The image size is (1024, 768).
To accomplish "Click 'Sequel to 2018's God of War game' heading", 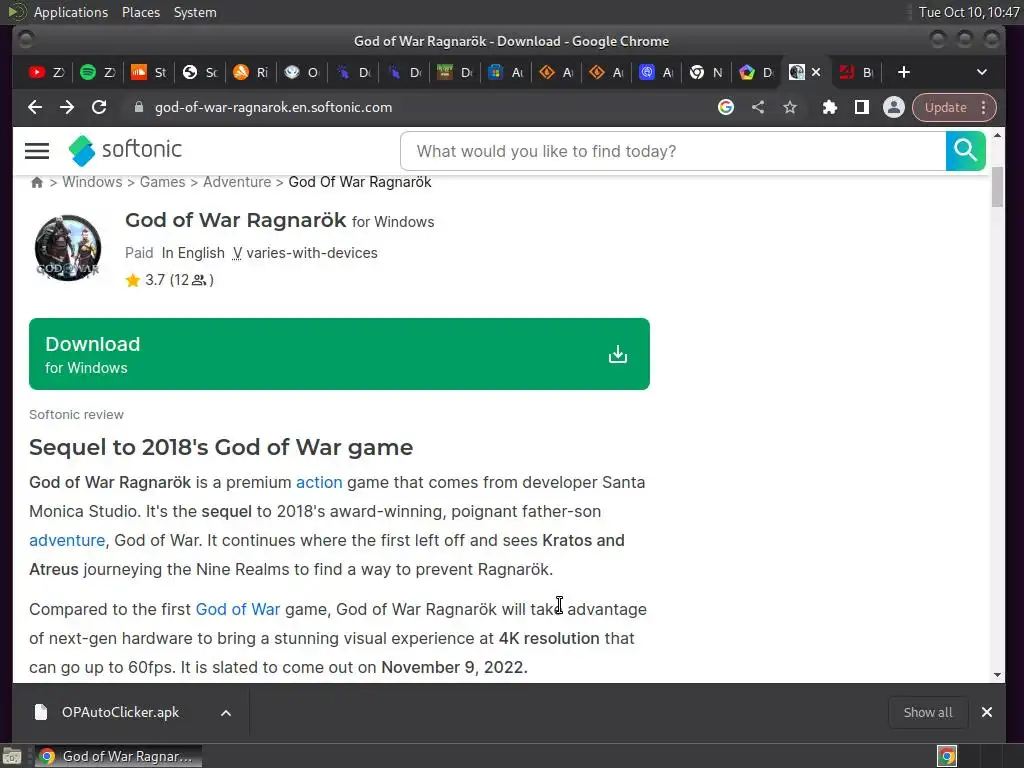I will [x=221, y=447].
